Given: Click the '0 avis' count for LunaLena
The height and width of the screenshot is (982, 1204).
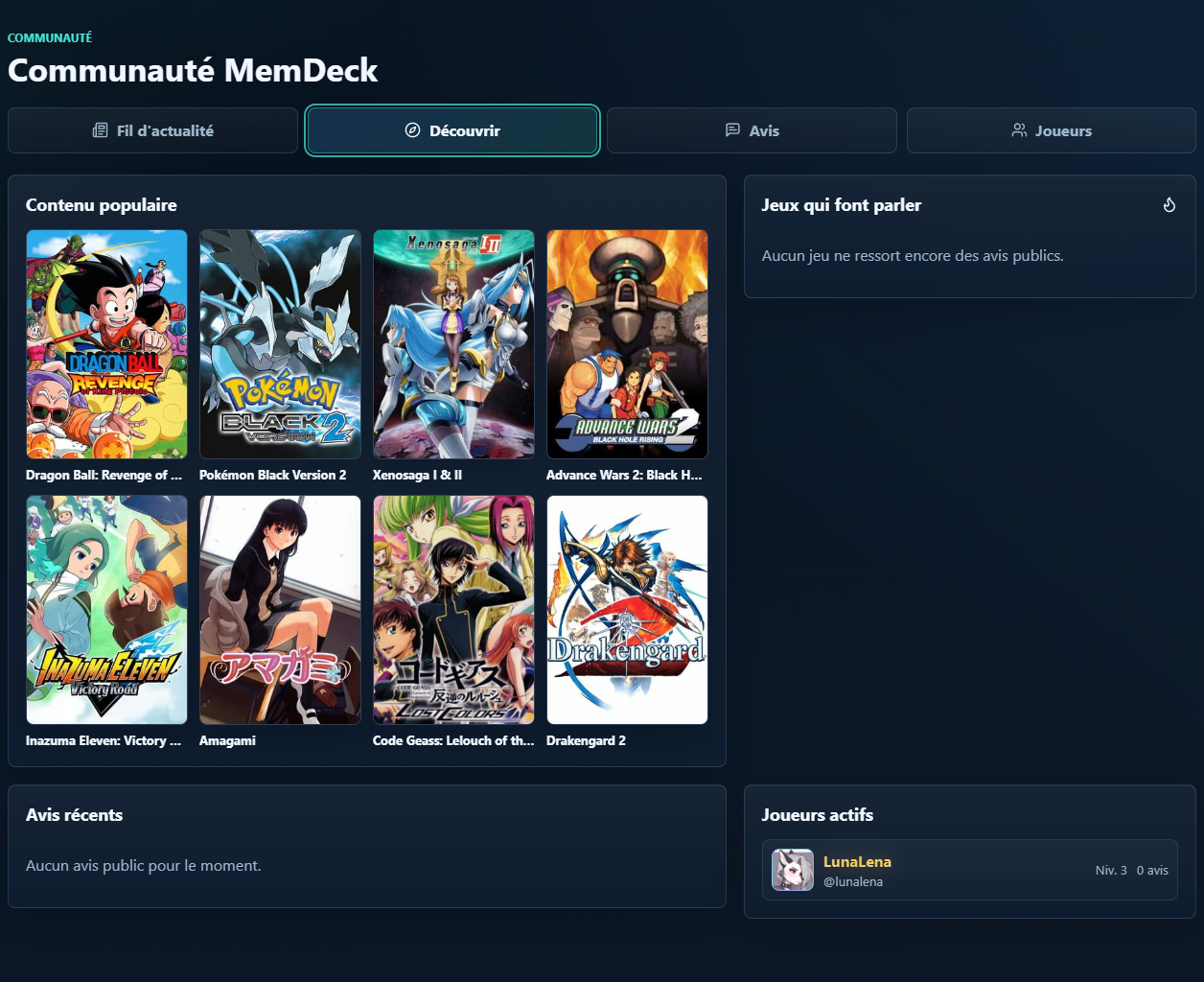Looking at the screenshot, I should [x=1152, y=870].
